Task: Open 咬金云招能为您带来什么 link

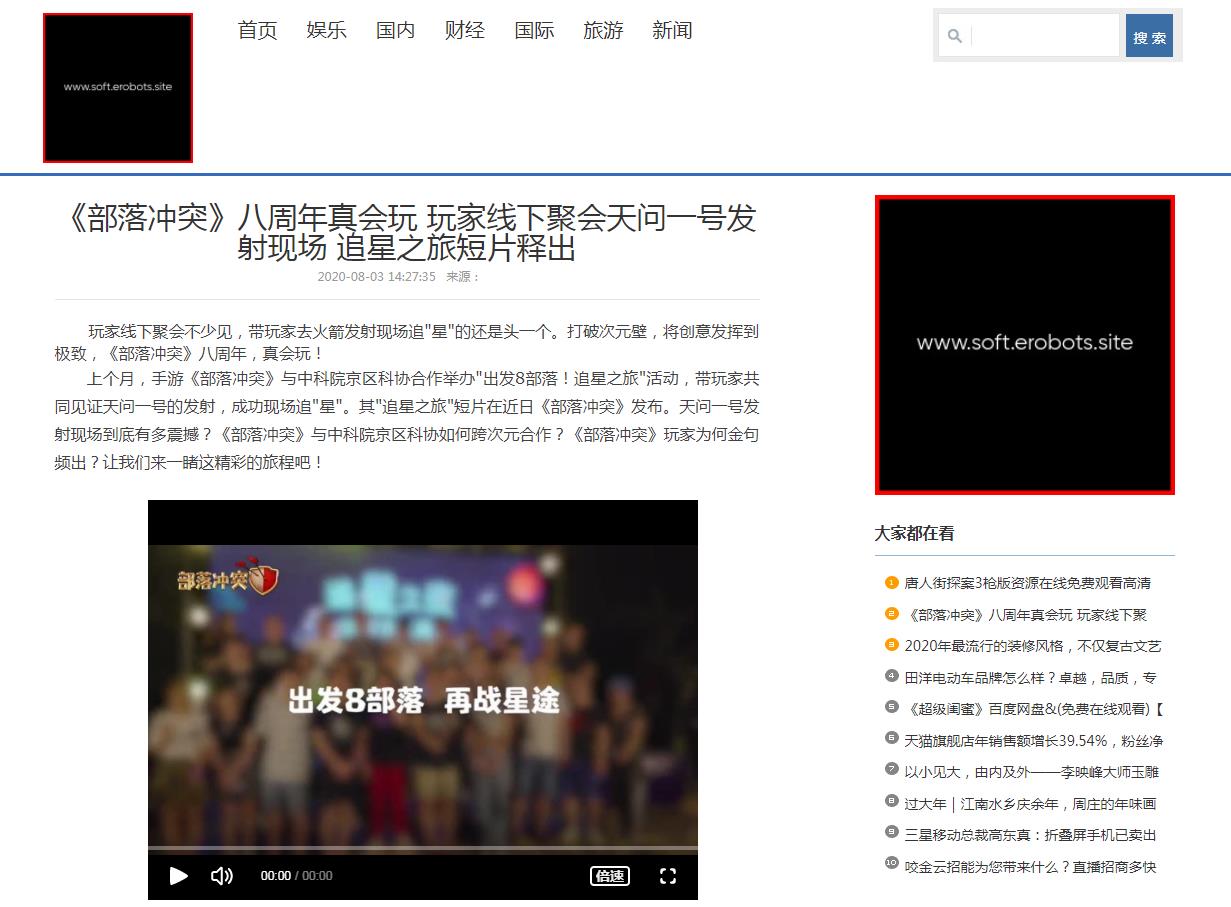Action: (1030, 867)
